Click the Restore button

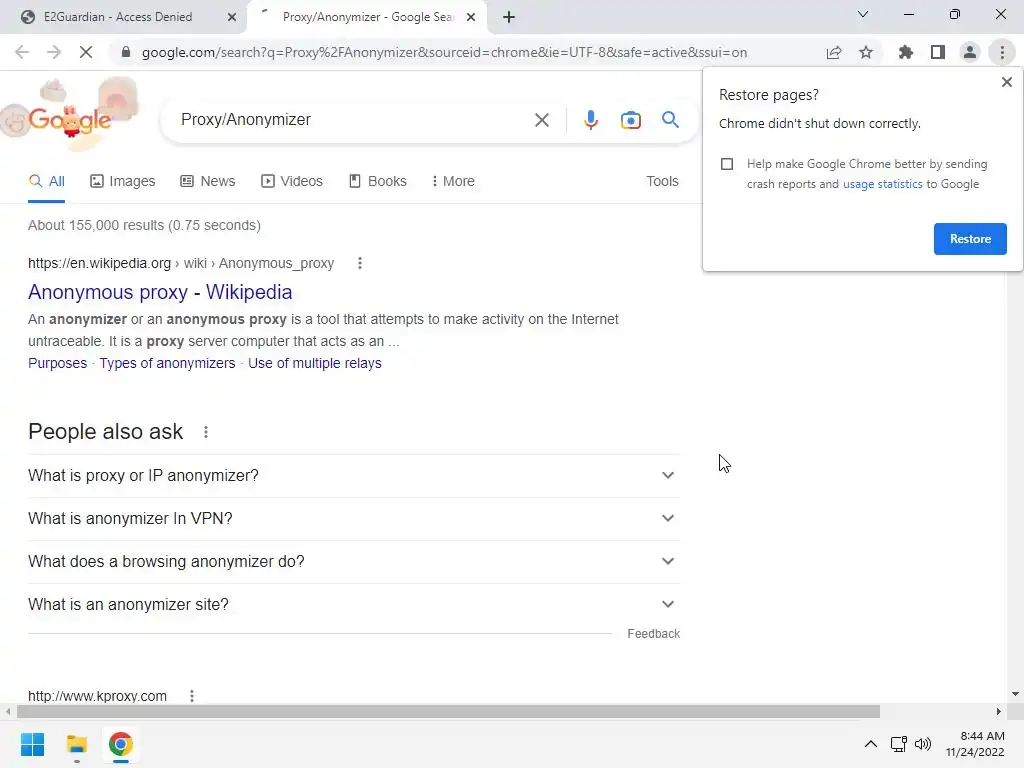point(970,239)
